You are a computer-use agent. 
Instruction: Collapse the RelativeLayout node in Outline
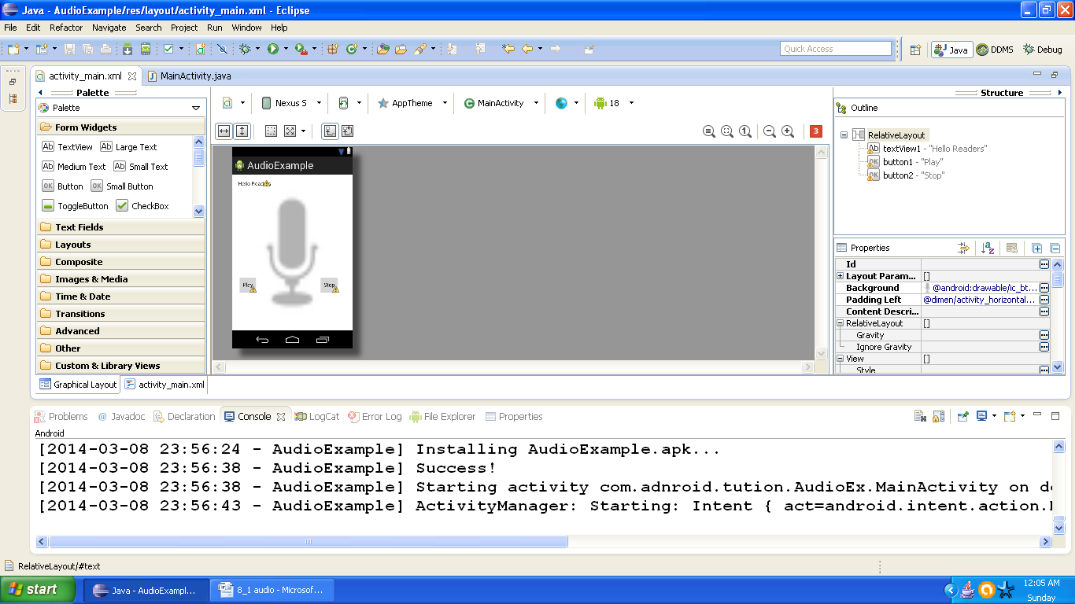(x=844, y=135)
